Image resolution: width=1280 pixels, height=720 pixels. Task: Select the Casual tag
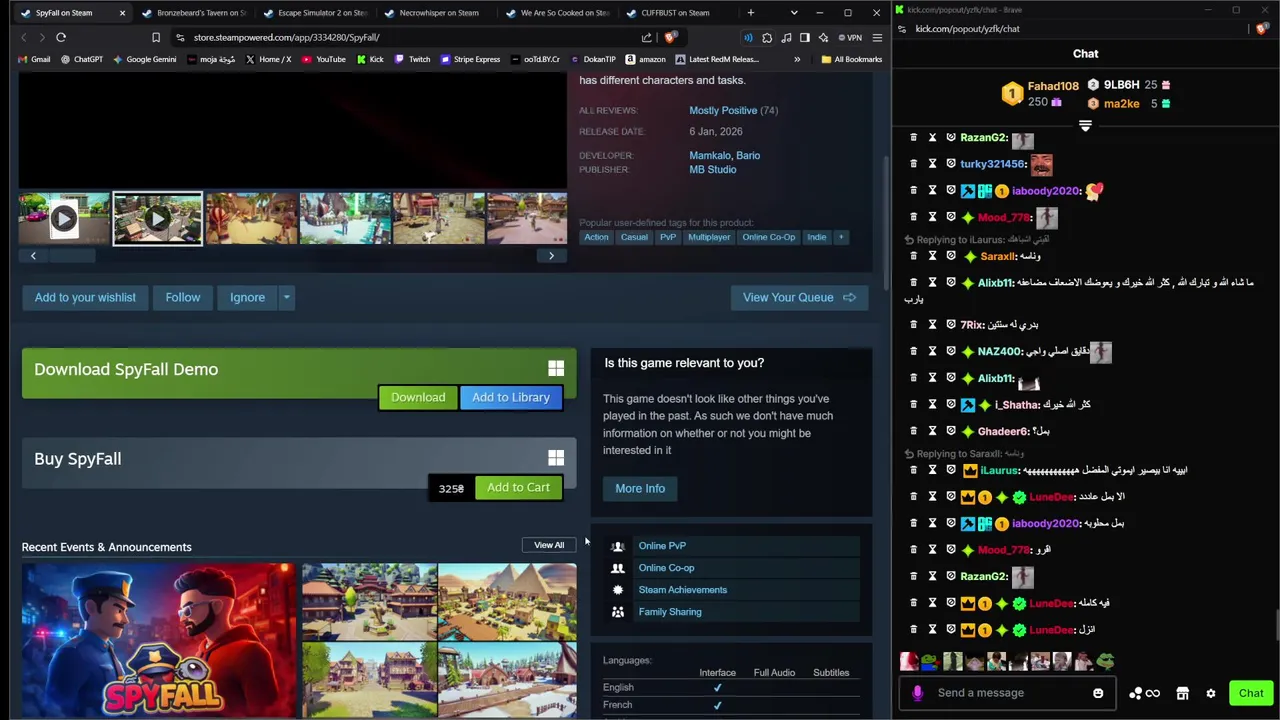(x=634, y=237)
